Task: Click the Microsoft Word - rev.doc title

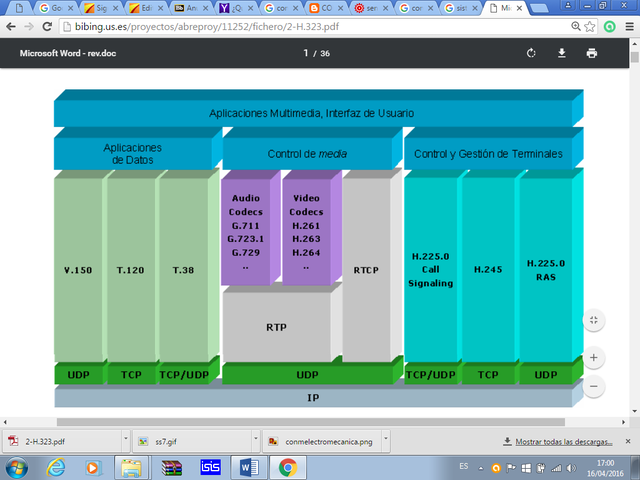Action: [x=68, y=53]
